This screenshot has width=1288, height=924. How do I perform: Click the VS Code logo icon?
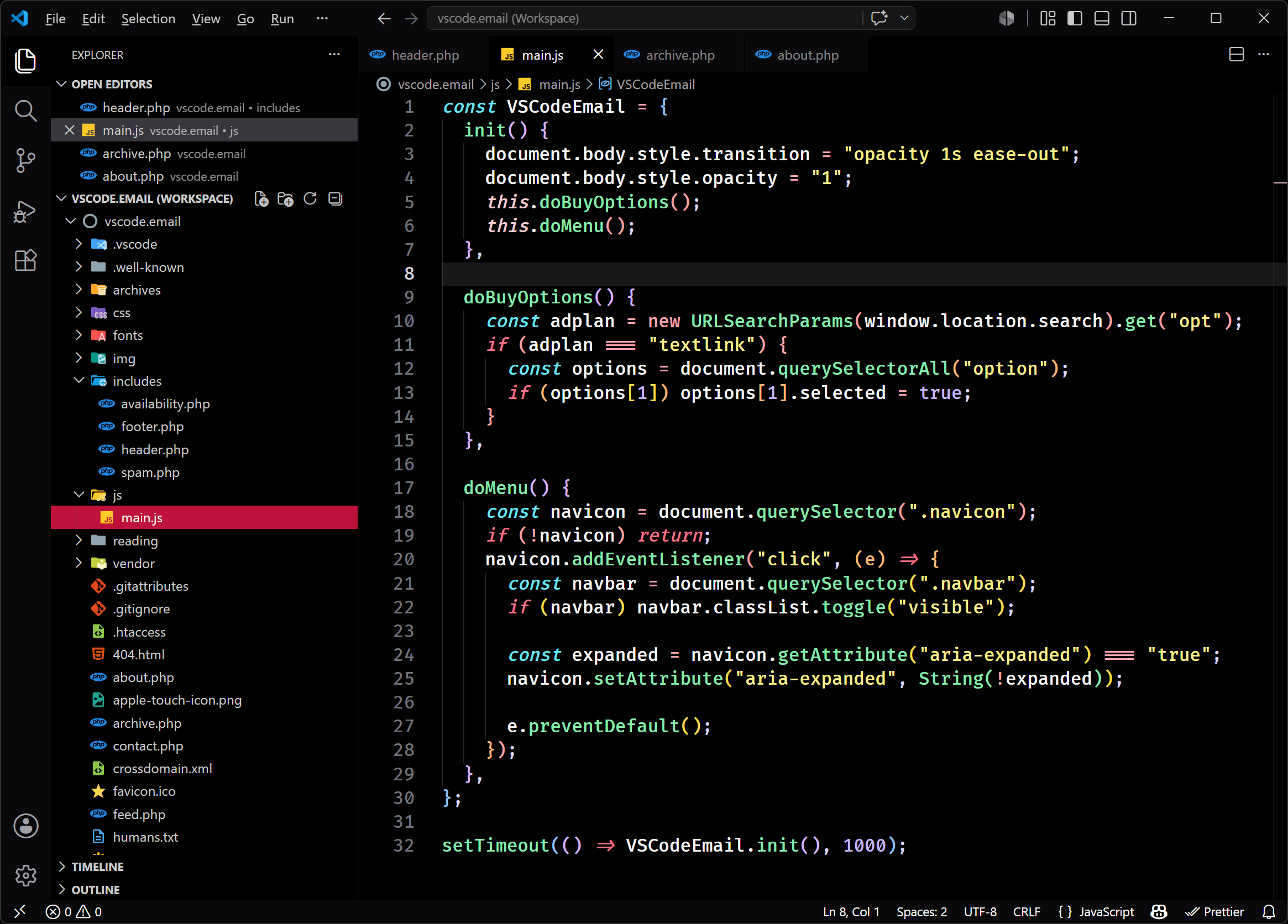pyautogui.click(x=19, y=18)
